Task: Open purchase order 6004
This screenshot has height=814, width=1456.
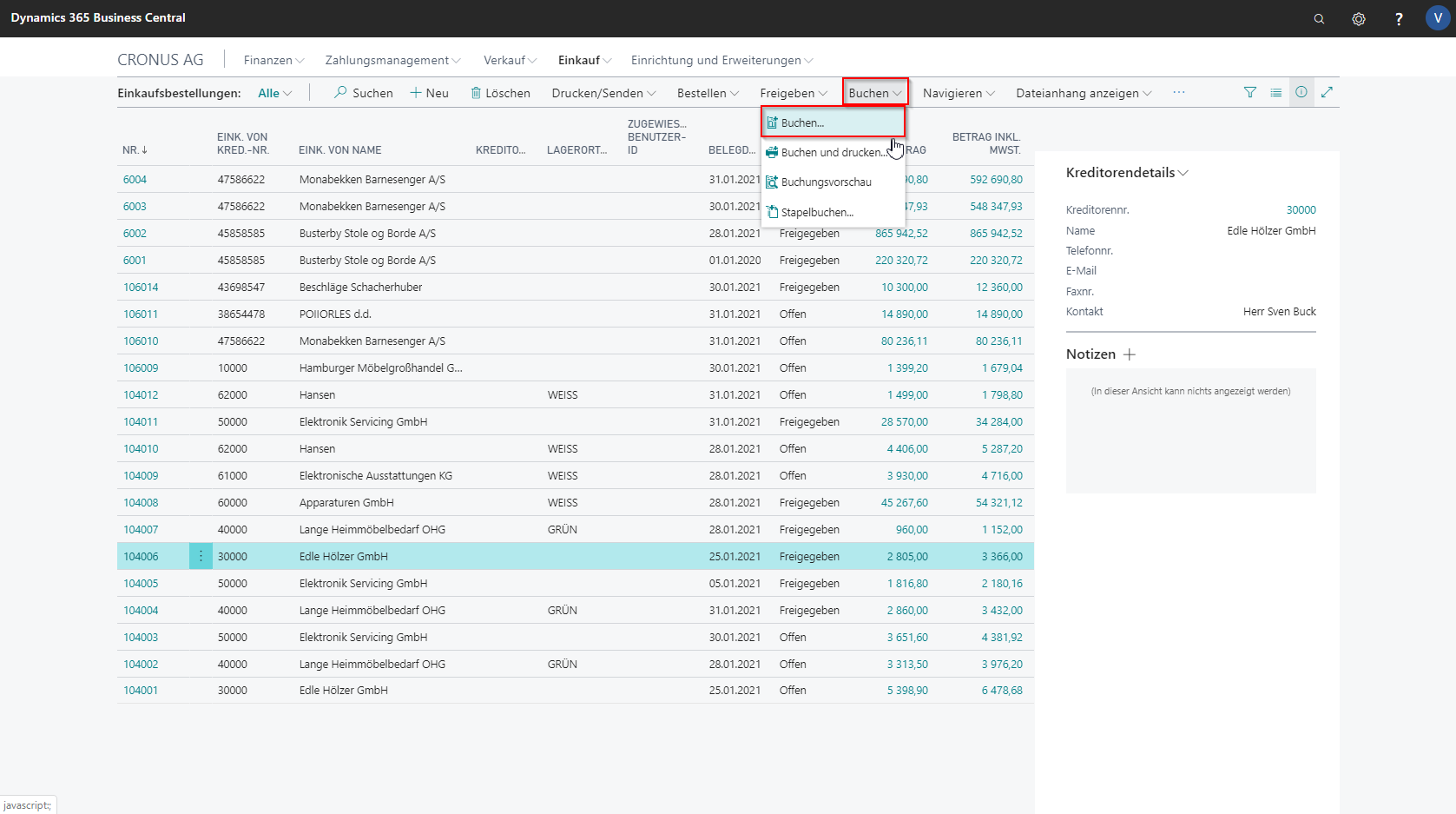Action: click(x=135, y=180)
